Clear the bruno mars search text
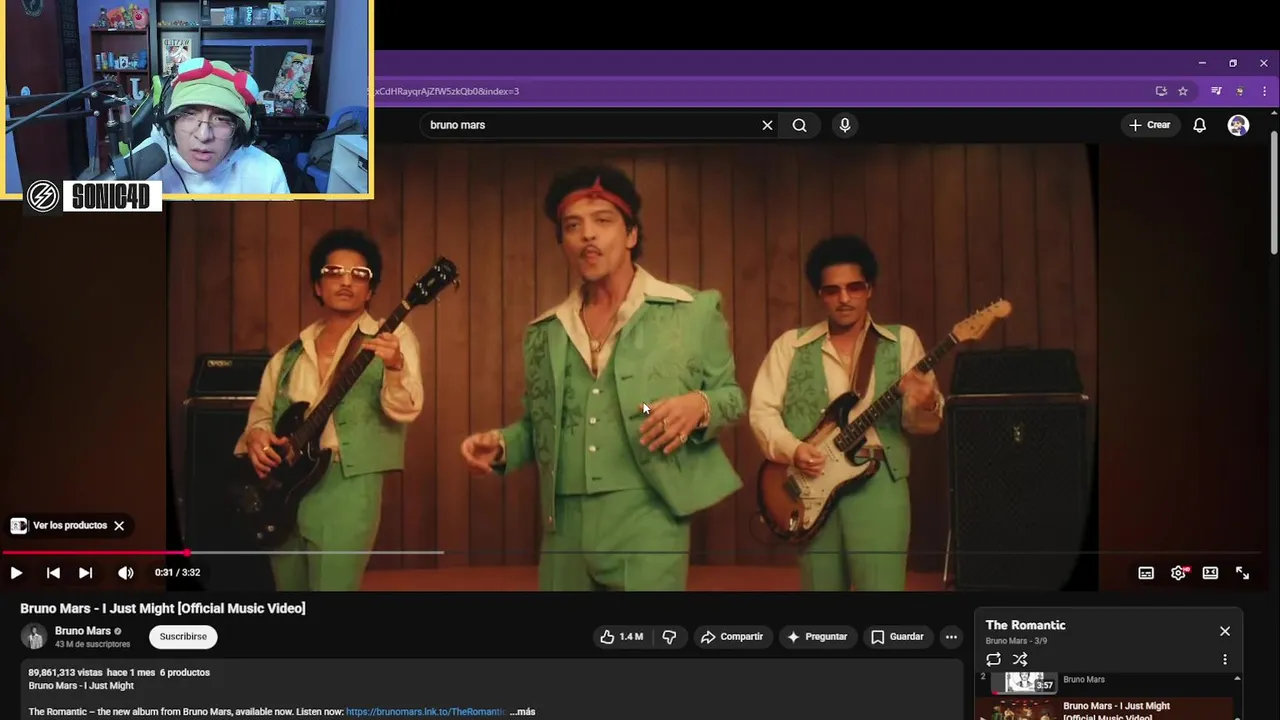This screenshot has height=720, width=1280. (767, 125)
